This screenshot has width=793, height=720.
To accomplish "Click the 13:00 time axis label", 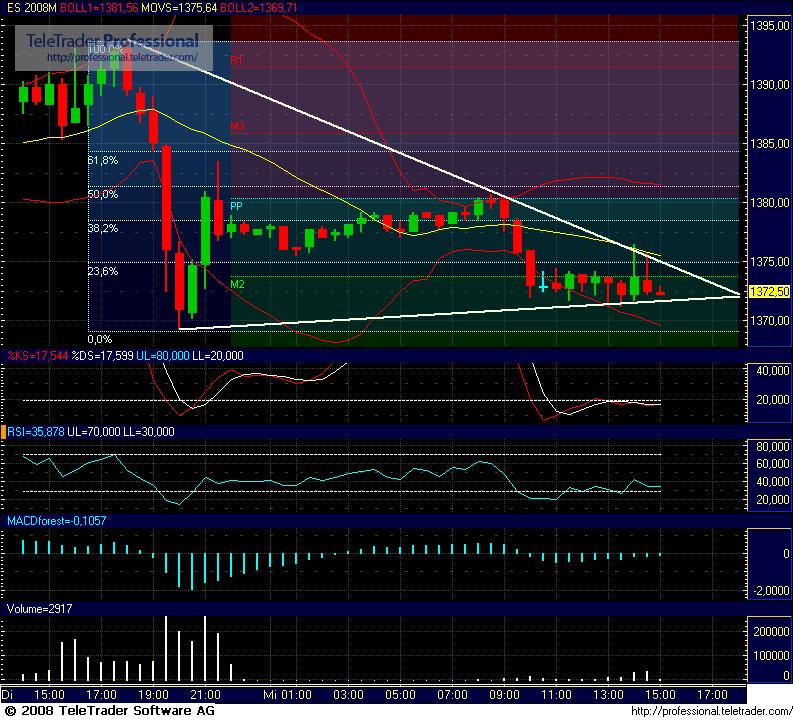I will [608, 695].
